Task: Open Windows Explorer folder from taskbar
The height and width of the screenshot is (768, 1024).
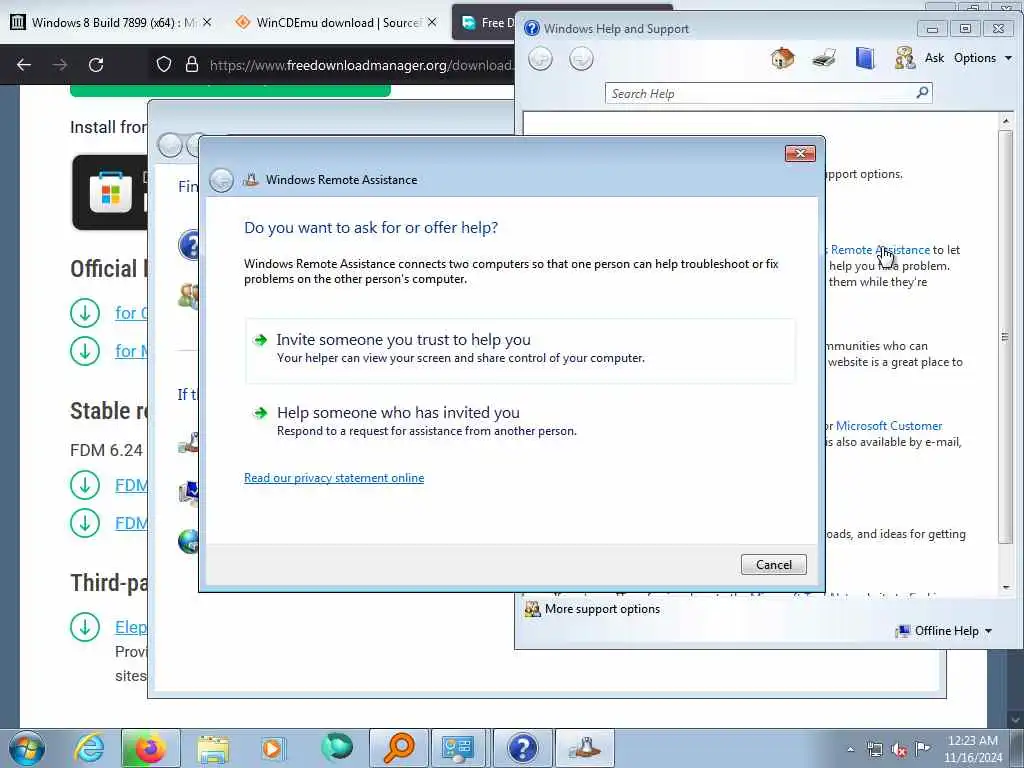Action: 212,748
